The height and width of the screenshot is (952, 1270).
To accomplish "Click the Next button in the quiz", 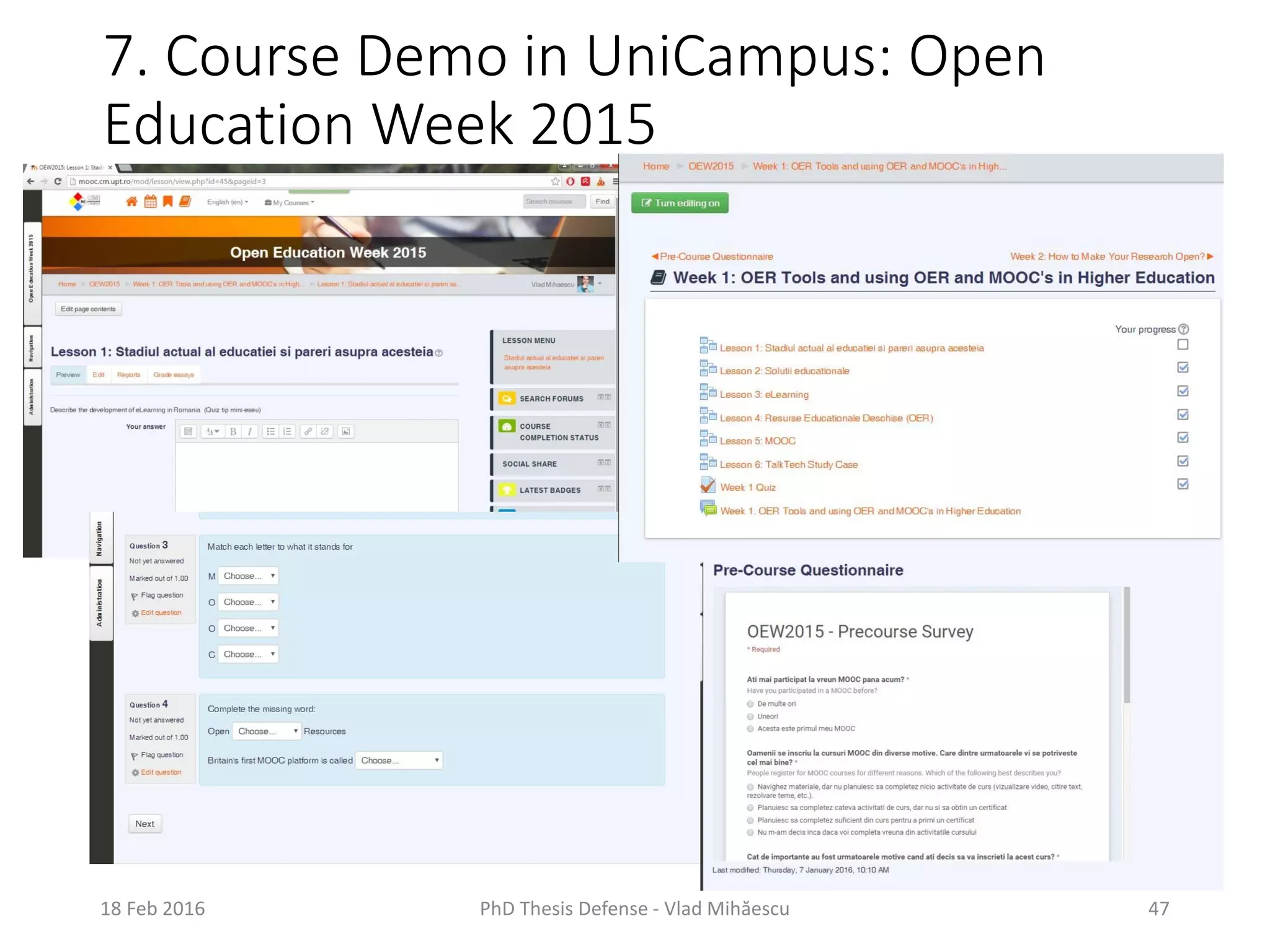I will click(144, 824).
